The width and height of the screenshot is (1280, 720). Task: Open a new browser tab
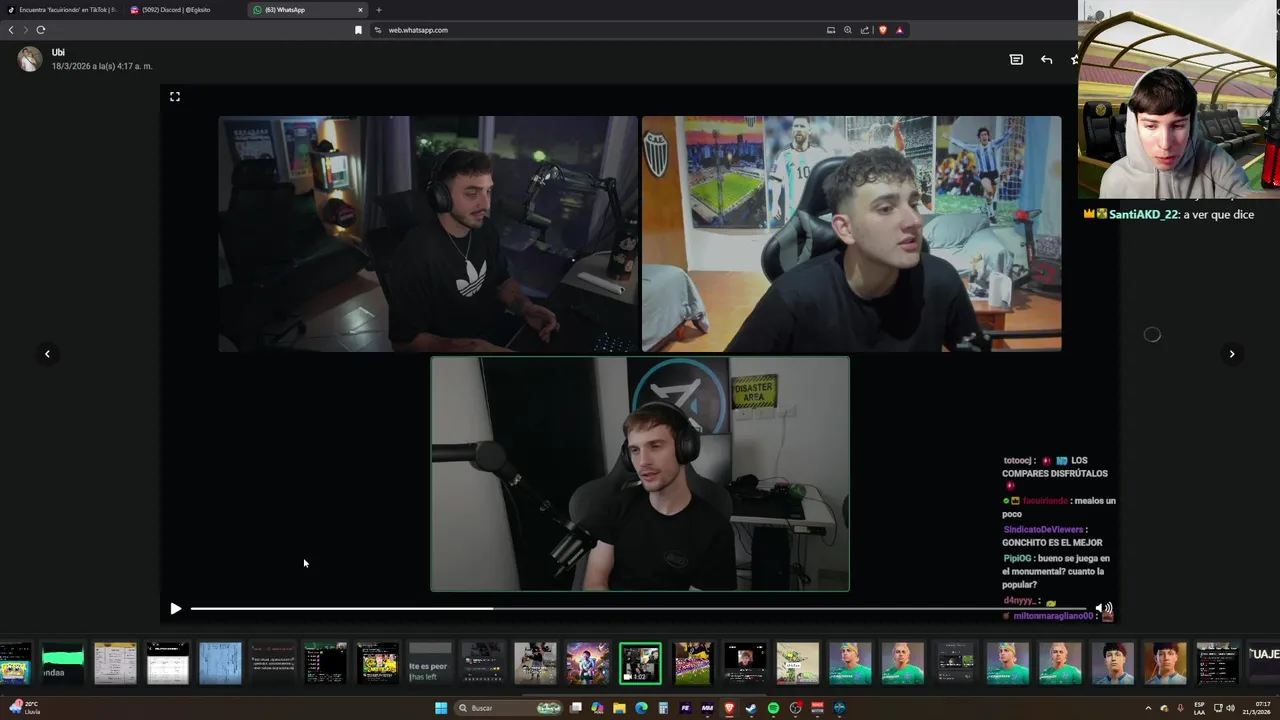378,10
